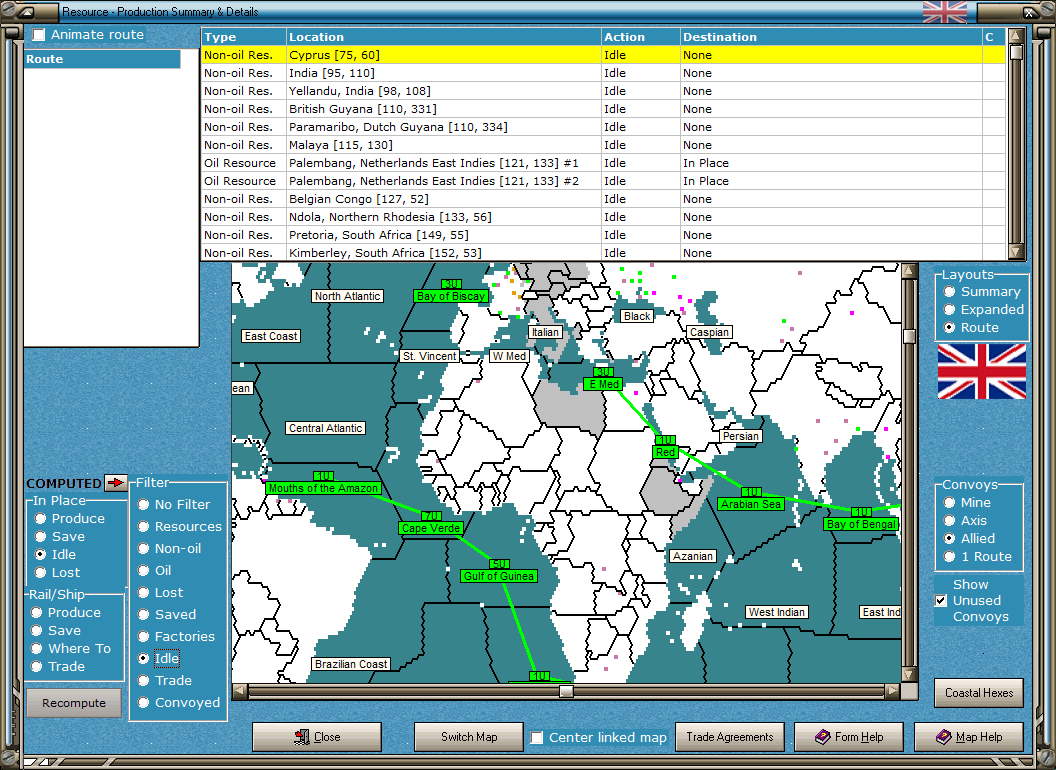This screenshot has height=770, width=1056.
Task: Choose the Oil filter option
Action: pos(144,571)
